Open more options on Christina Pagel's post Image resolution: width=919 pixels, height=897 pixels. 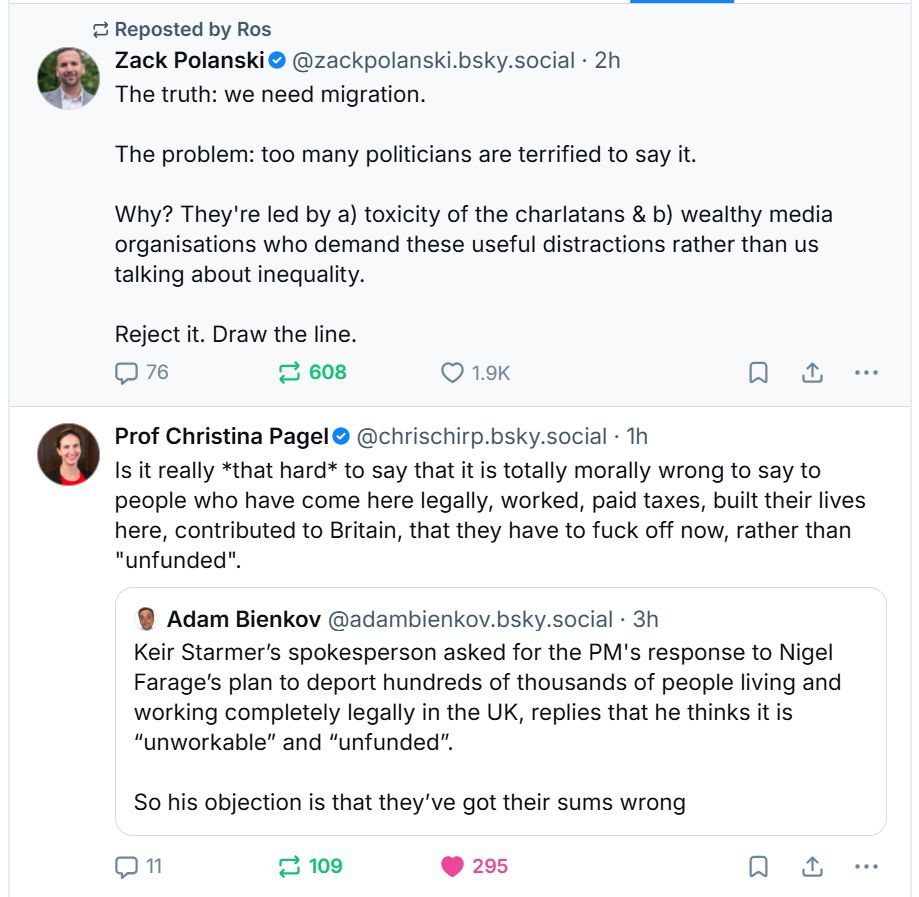click(866, 866)
